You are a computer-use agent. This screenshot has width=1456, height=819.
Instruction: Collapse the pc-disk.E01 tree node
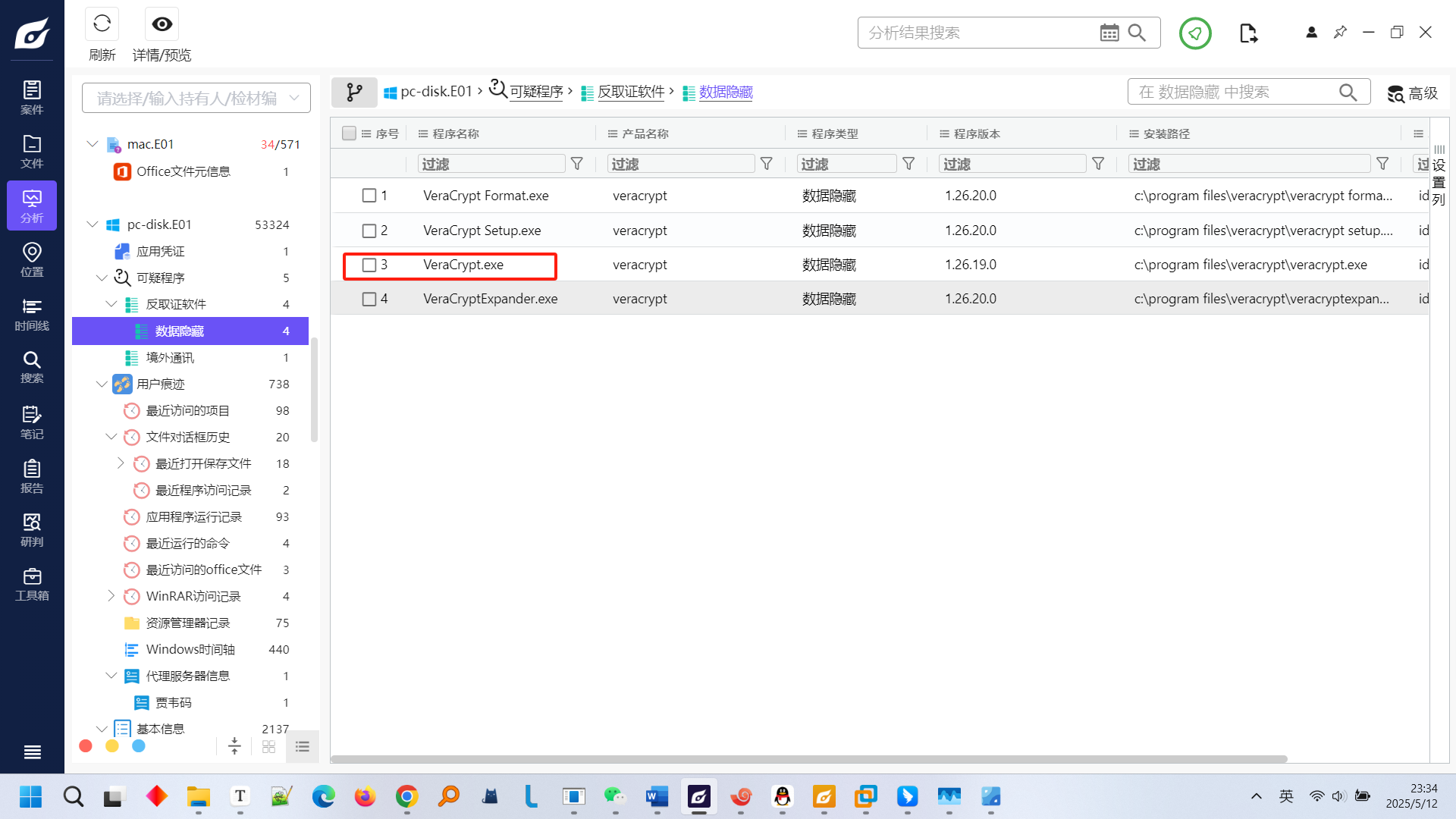[x=93, y=224]
